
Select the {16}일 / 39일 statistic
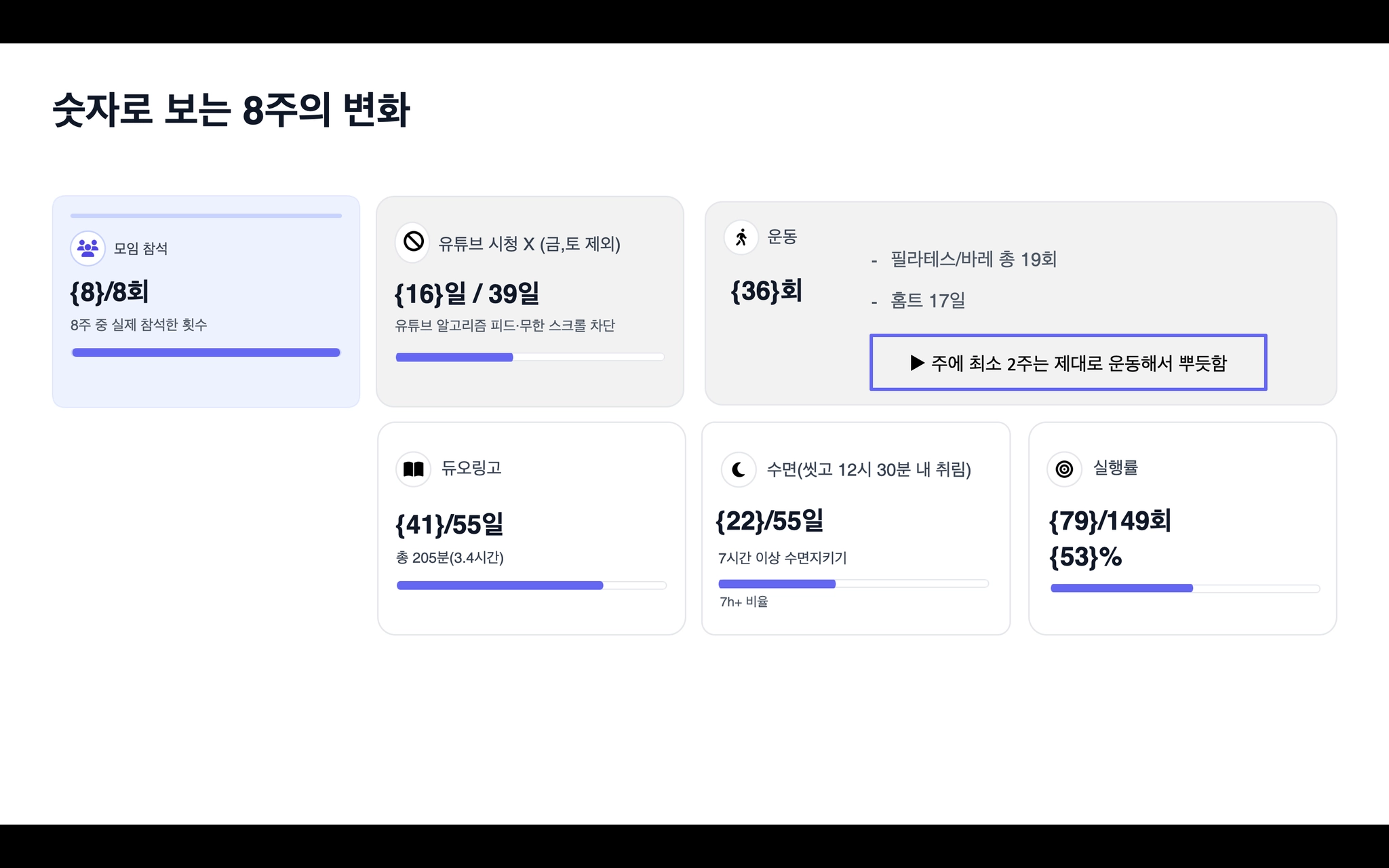point(467,294)
